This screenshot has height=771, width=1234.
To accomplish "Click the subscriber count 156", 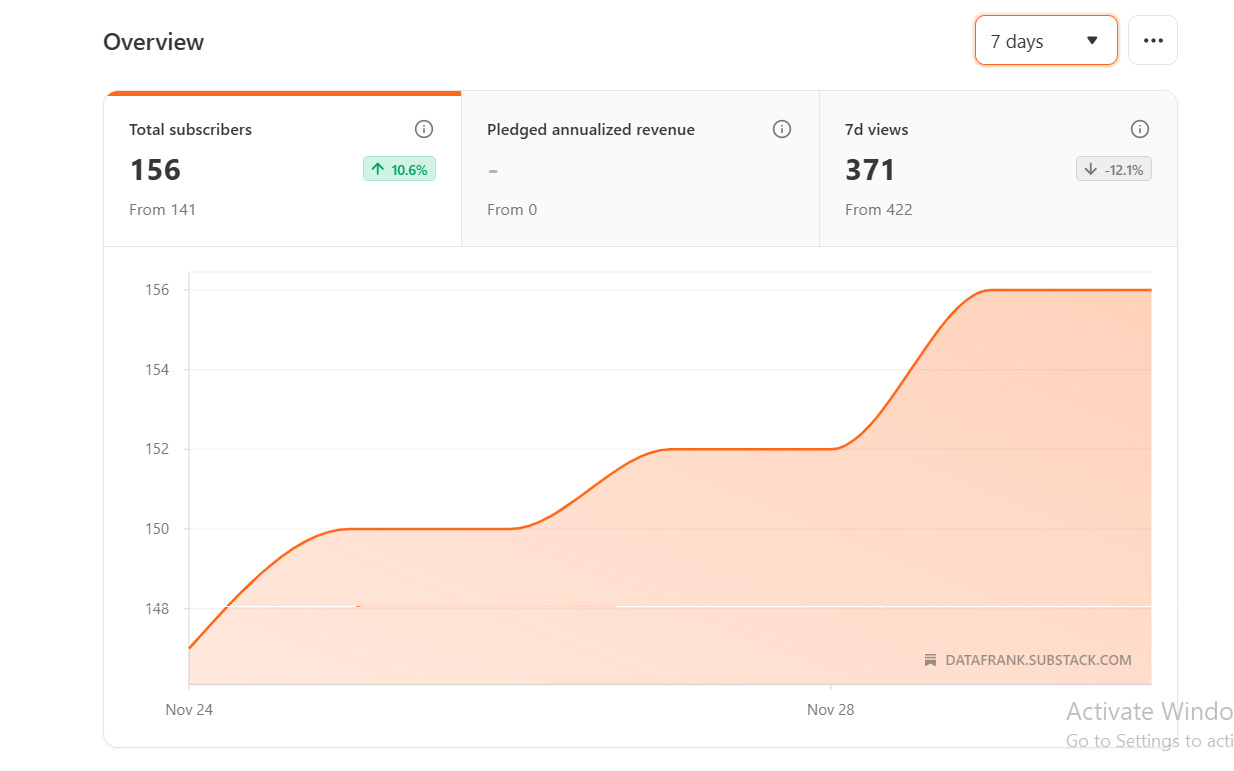I will (155, 170).
